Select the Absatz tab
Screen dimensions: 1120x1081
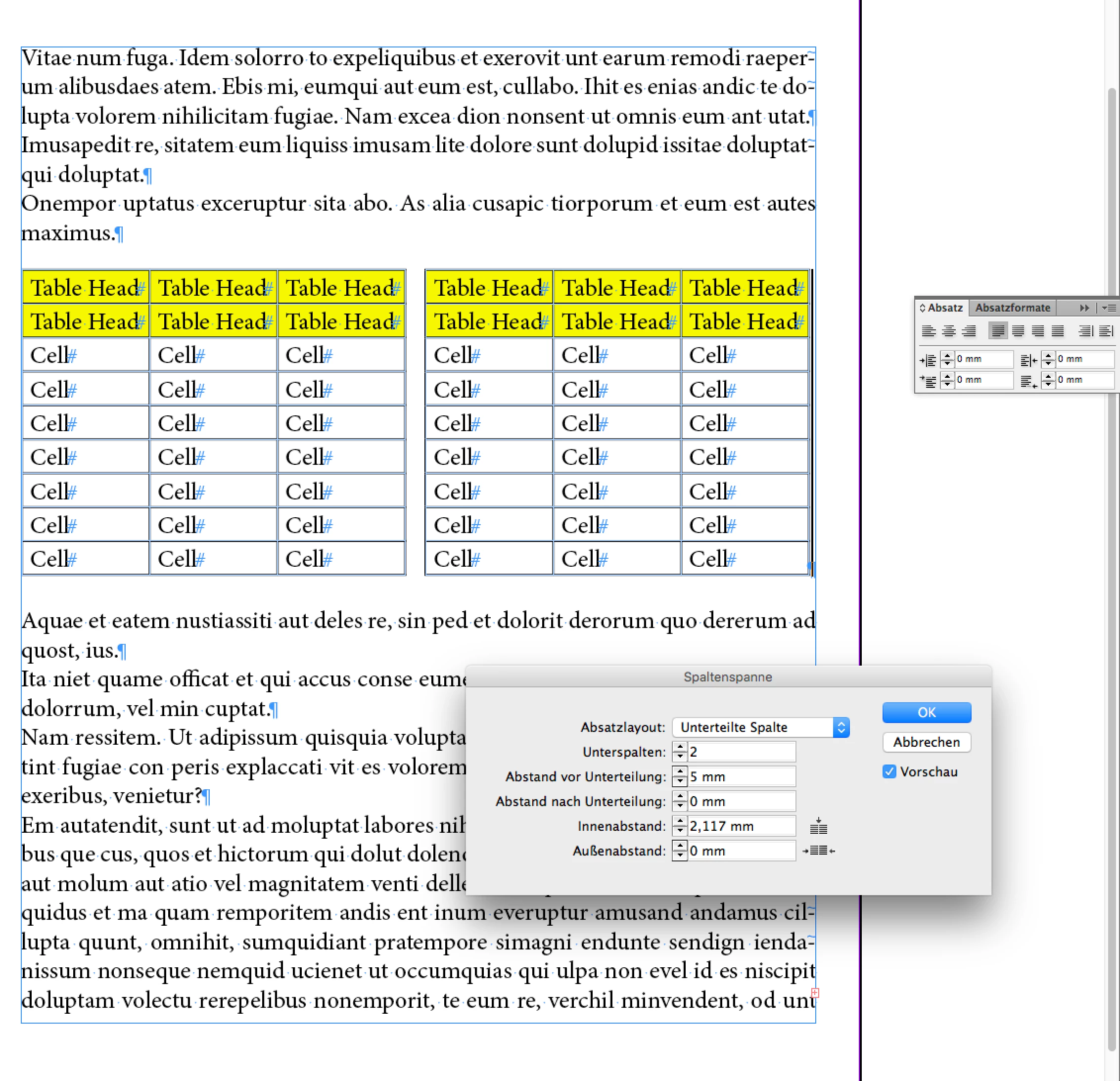click(944, 308)
